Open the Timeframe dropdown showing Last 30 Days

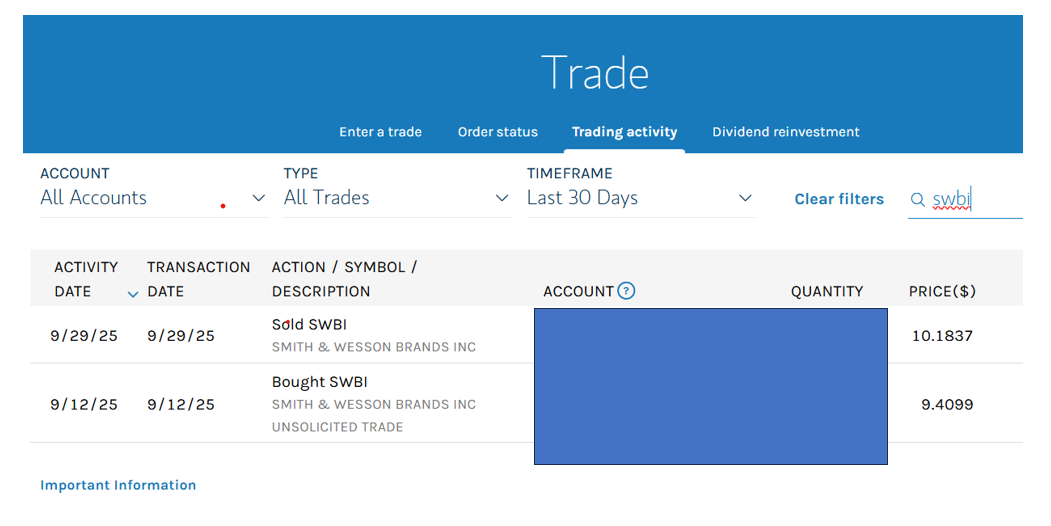point(640,198)
